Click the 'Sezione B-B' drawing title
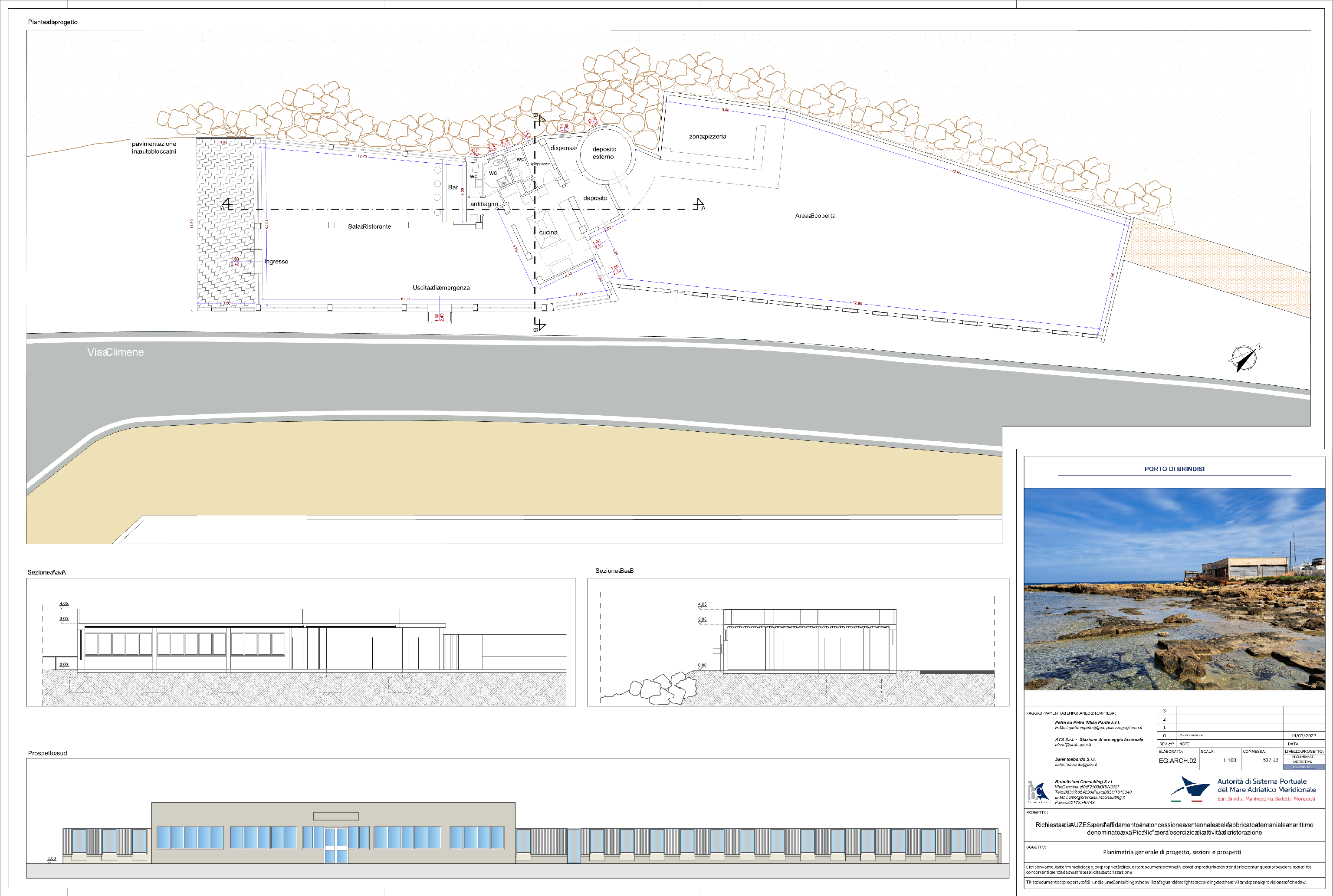The image size is (1333, 896). [x=614, y=571]
